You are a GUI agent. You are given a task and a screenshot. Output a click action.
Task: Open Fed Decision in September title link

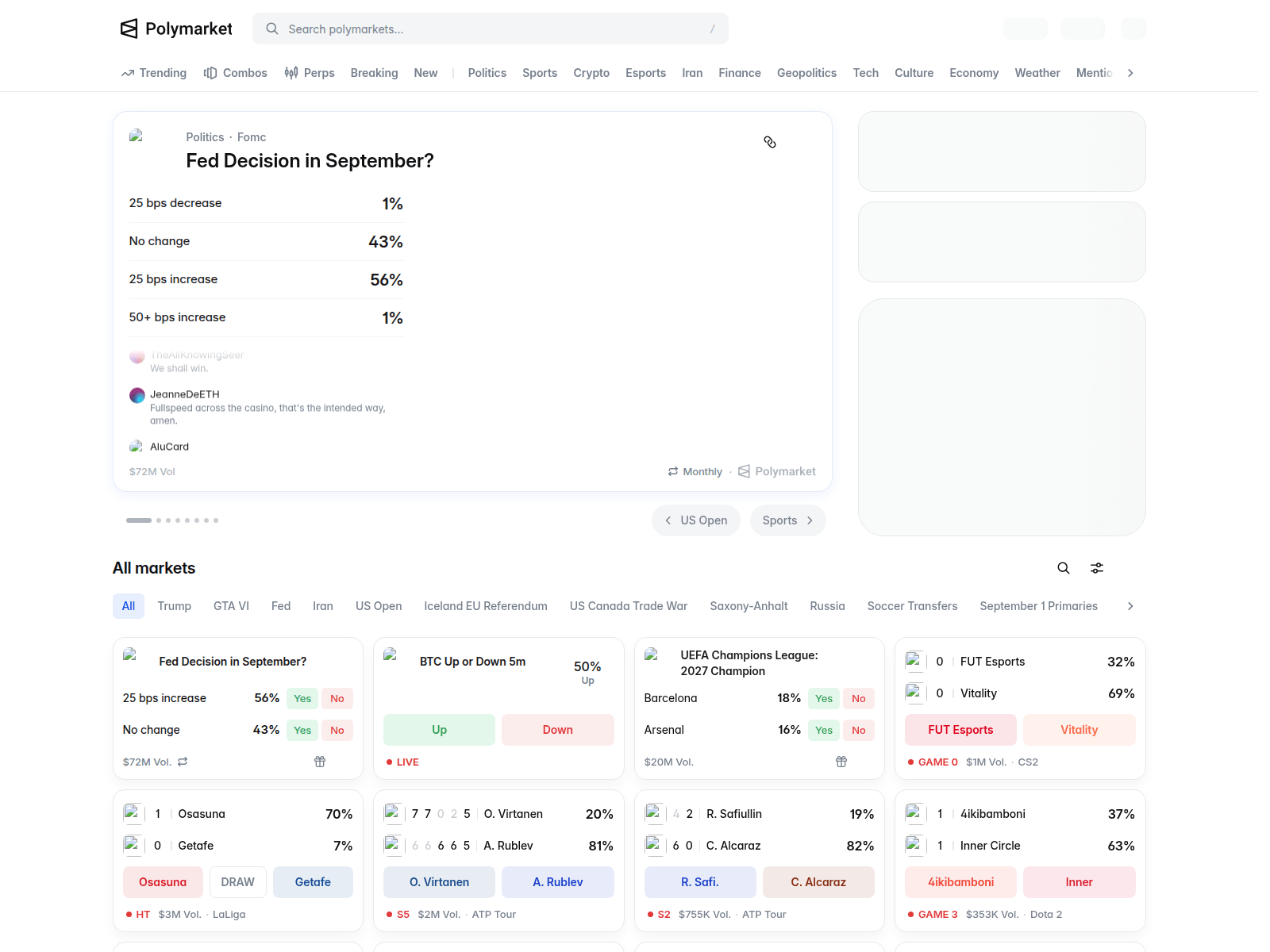click(x=310, y=161)
